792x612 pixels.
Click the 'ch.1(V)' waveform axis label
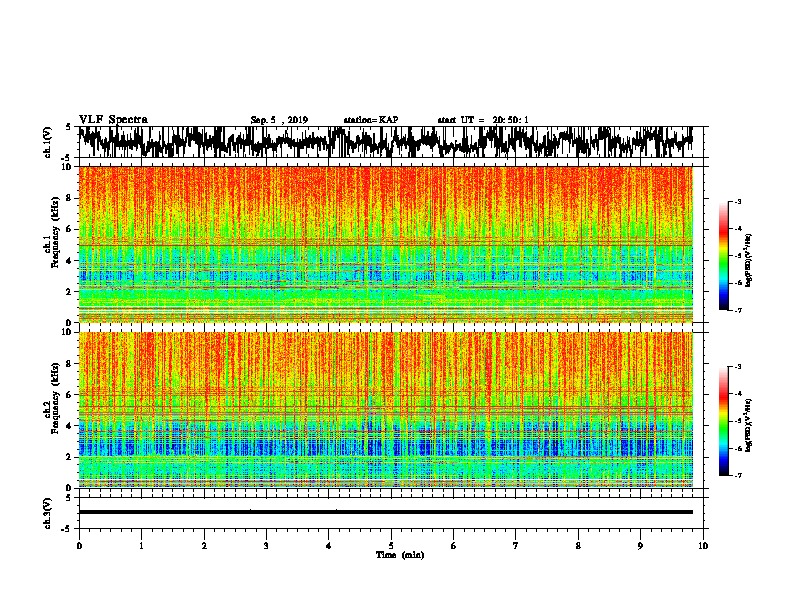tap(48, 142)
